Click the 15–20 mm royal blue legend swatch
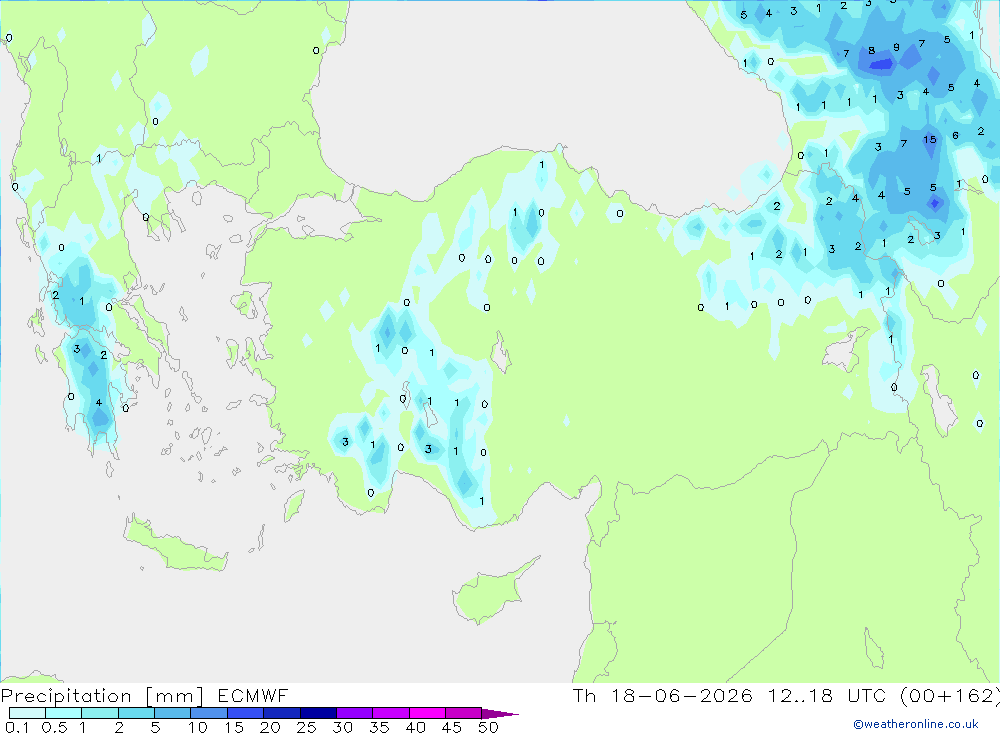The width and height of the screenshot is (1000, 733). click(x=245, y=713)
